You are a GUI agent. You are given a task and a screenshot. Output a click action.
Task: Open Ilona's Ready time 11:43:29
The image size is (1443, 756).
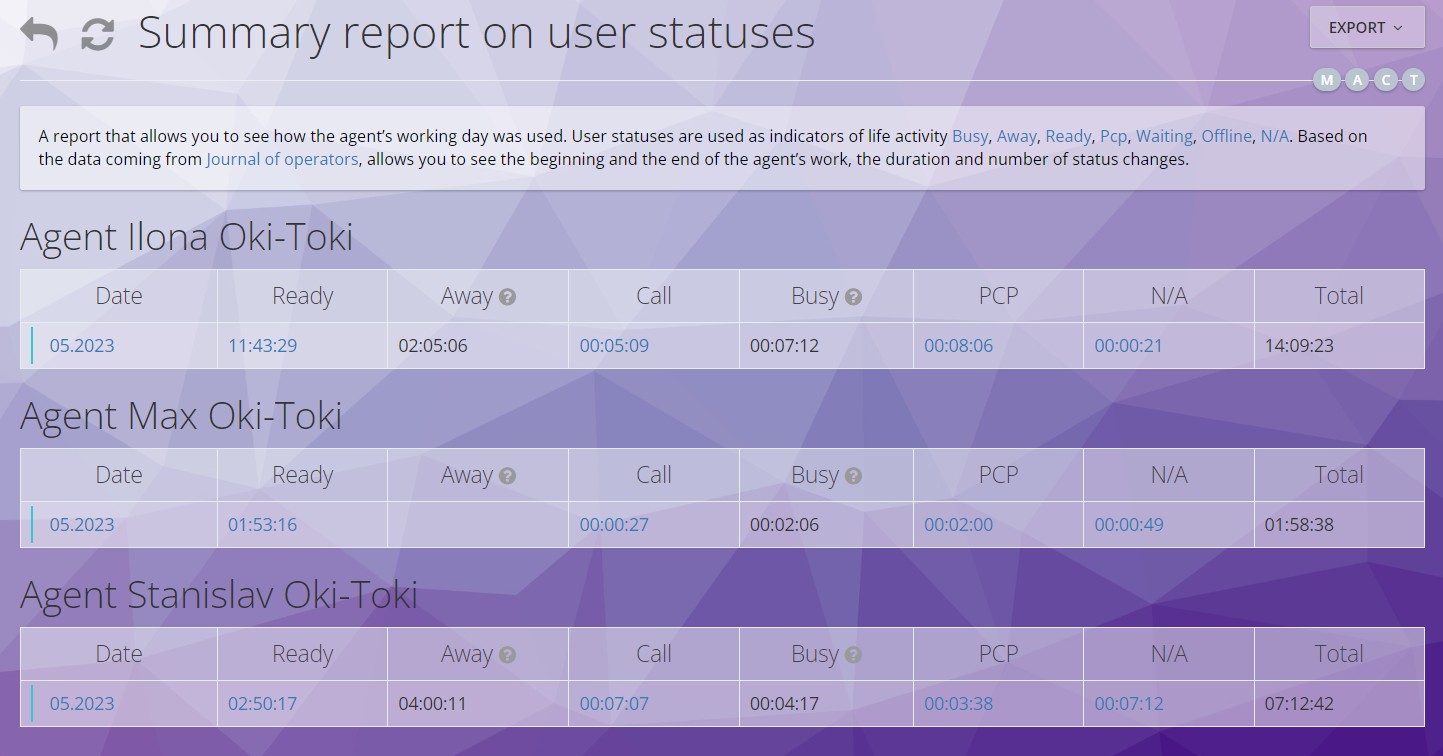pyautogui.click(x=263, y=346)
